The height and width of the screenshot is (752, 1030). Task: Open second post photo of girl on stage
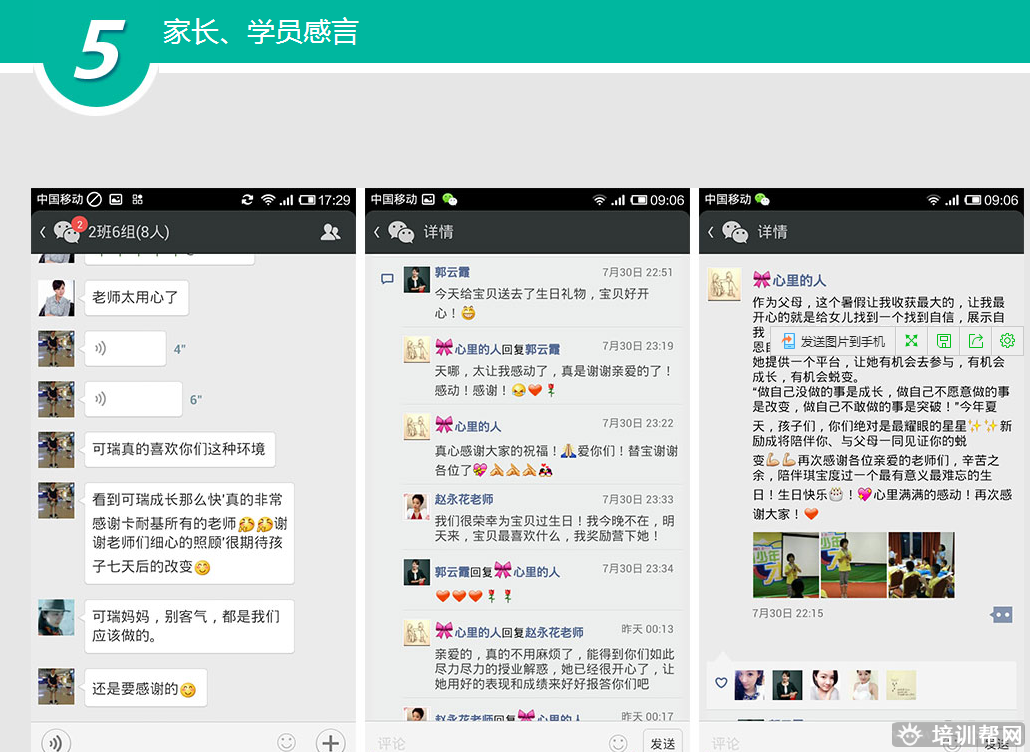click(x=853, y=564)
